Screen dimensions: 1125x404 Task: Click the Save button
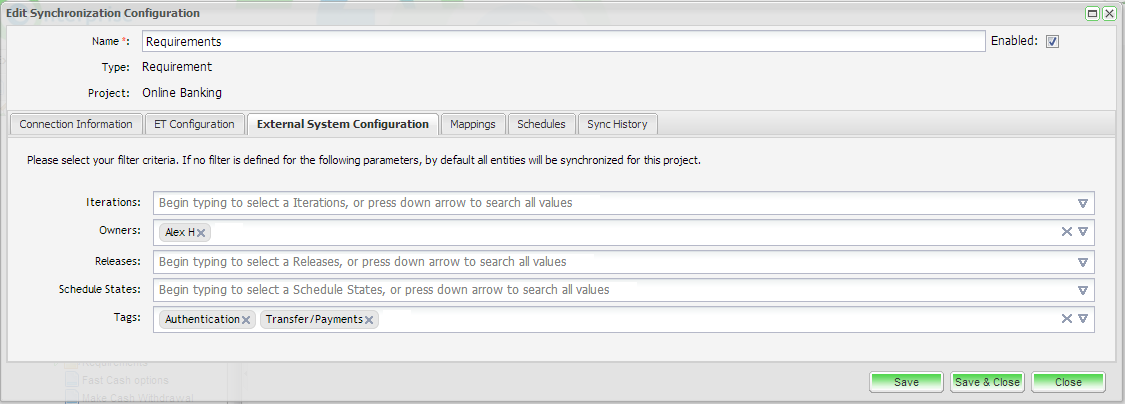(906, 382)
